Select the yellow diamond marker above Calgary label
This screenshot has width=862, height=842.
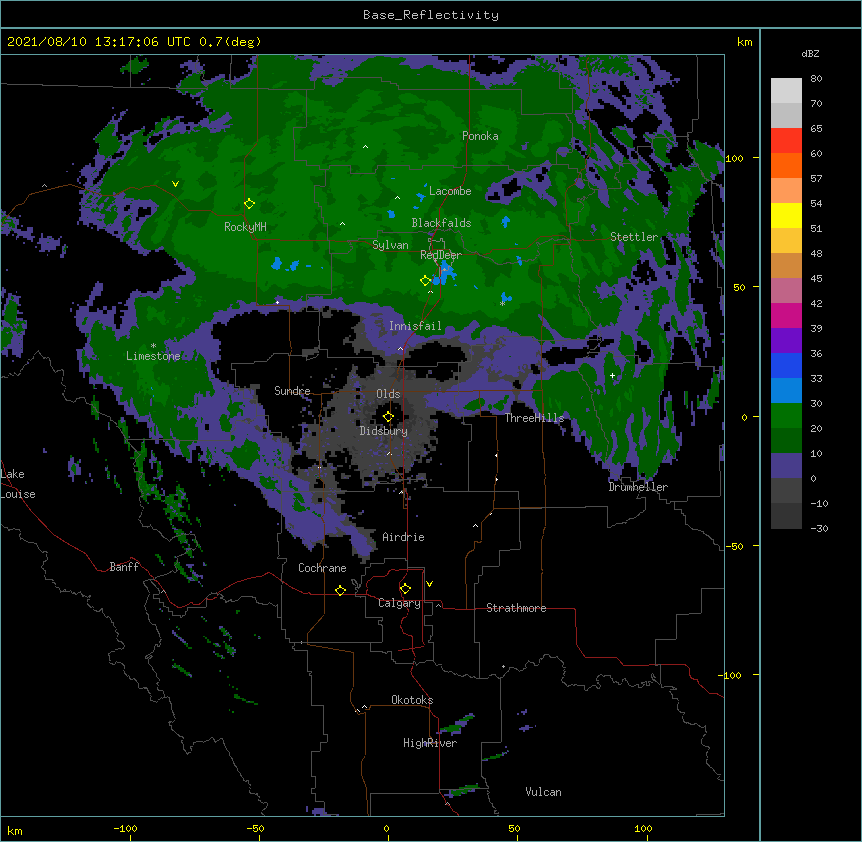pos(405,589)
